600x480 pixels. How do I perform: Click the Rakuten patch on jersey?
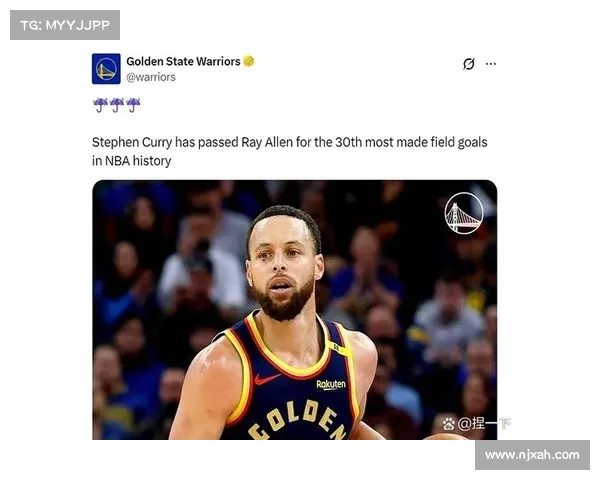[x=331, y=384]
